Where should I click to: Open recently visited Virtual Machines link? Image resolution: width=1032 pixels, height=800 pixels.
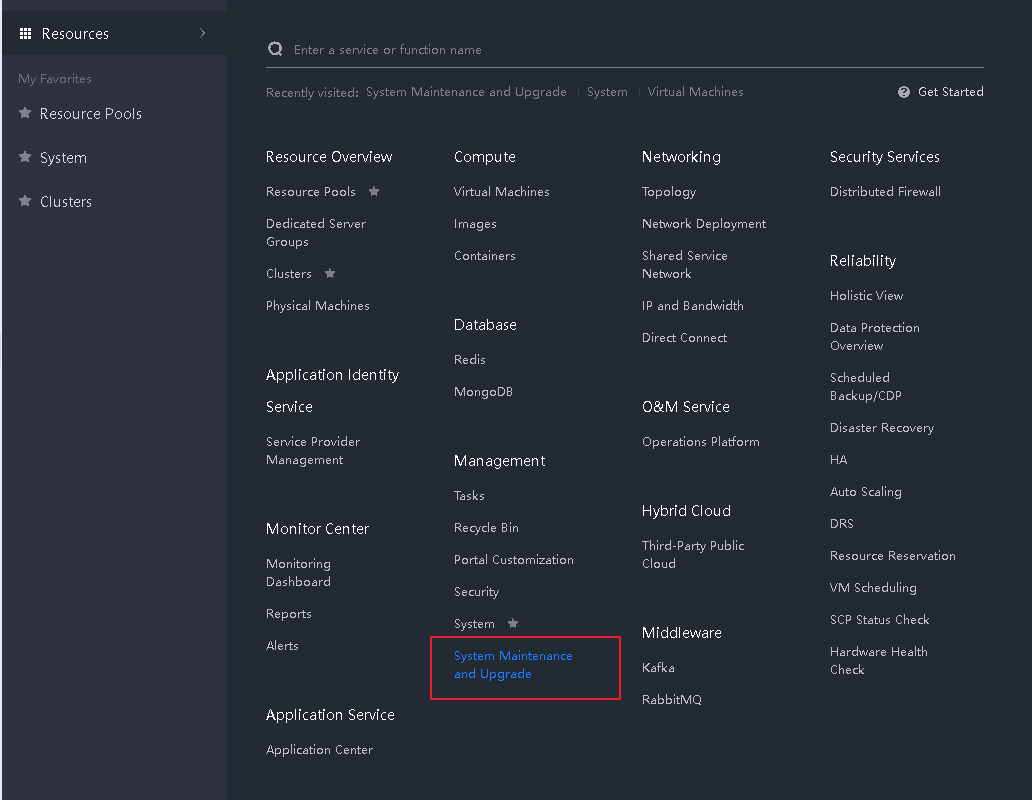tap(695, 92)
